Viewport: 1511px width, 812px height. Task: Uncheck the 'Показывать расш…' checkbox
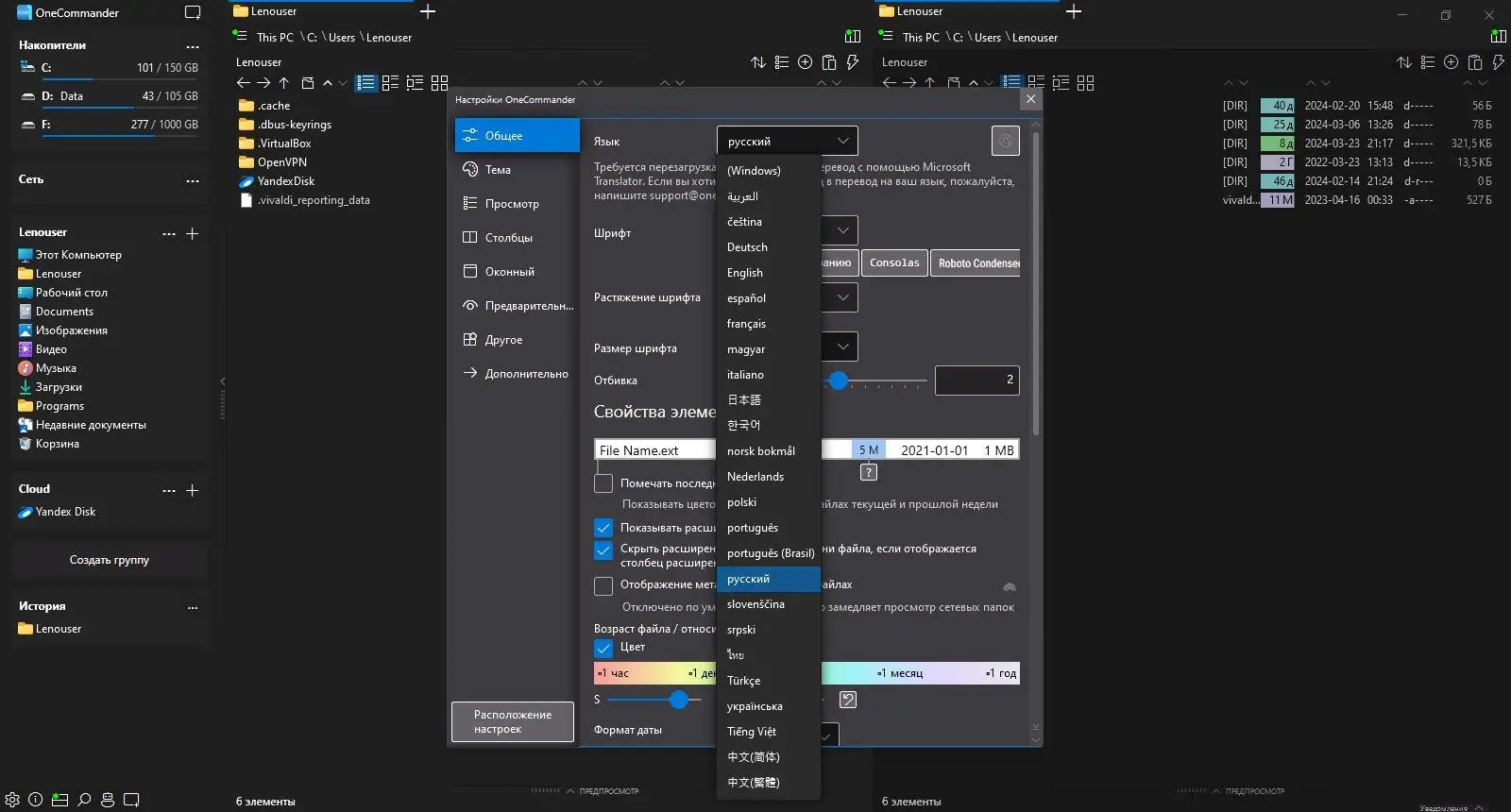point(603,528)
